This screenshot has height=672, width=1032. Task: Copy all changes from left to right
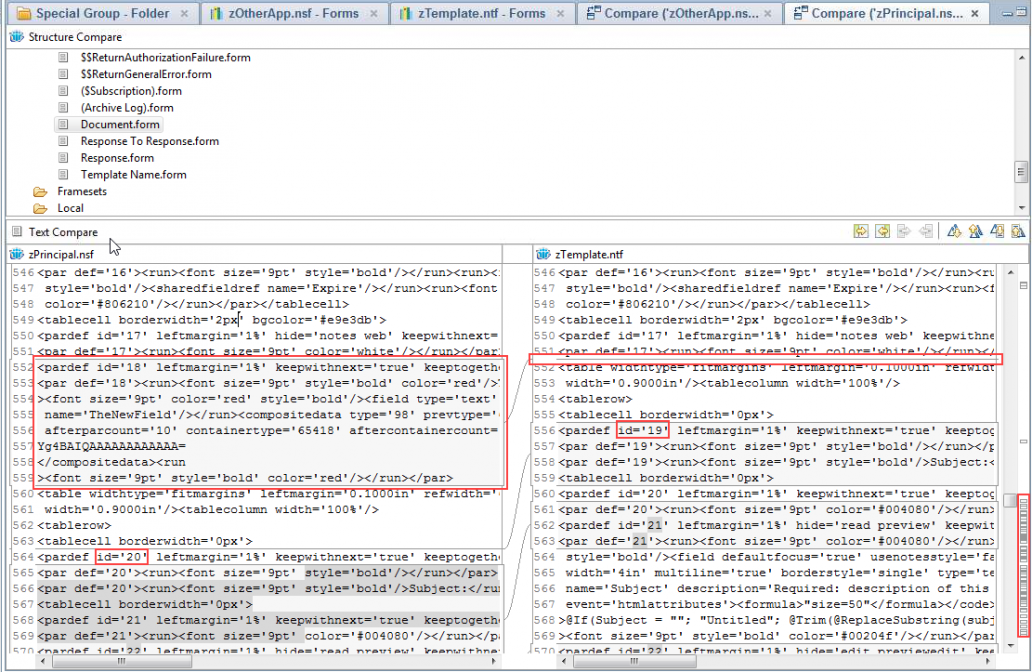(x=861, y=231)
